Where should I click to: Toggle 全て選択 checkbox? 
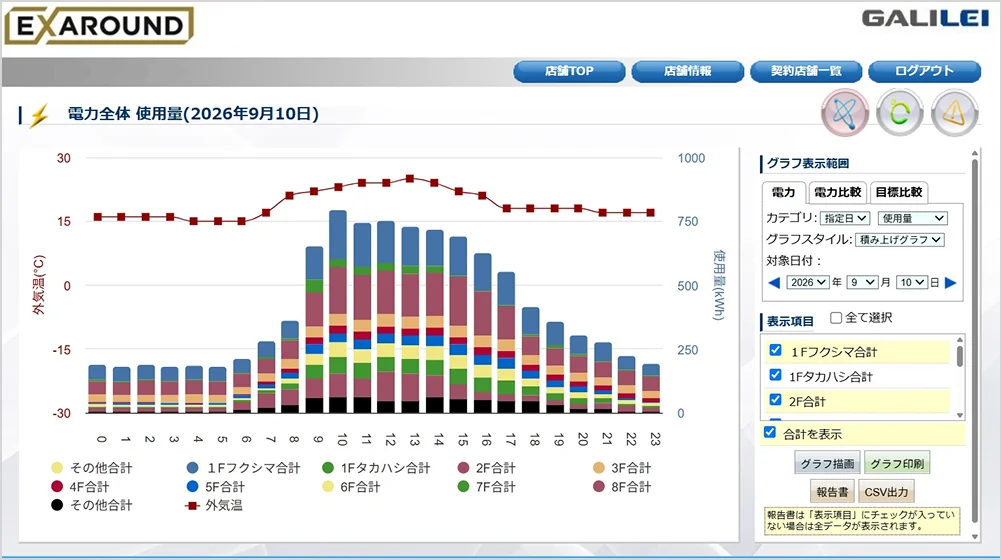tap(835, 318)
